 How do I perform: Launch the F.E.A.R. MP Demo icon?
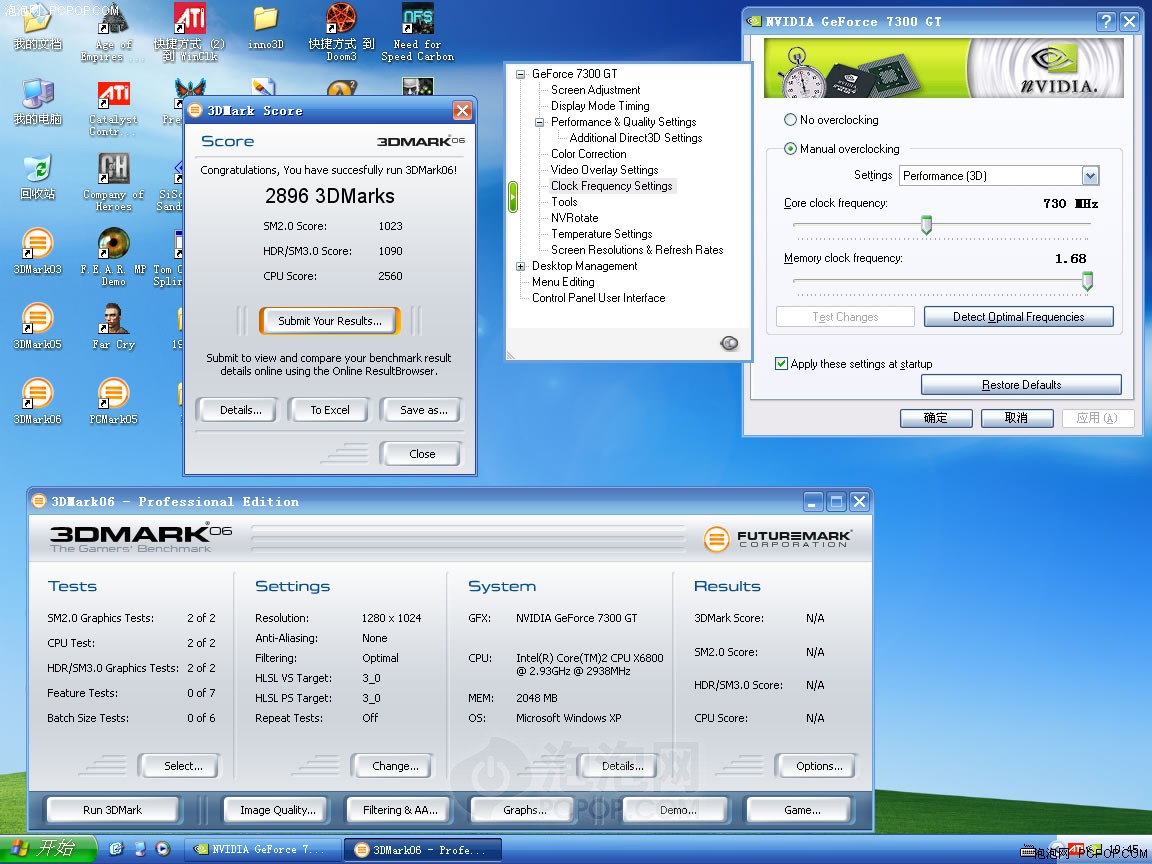pos(113,257)
